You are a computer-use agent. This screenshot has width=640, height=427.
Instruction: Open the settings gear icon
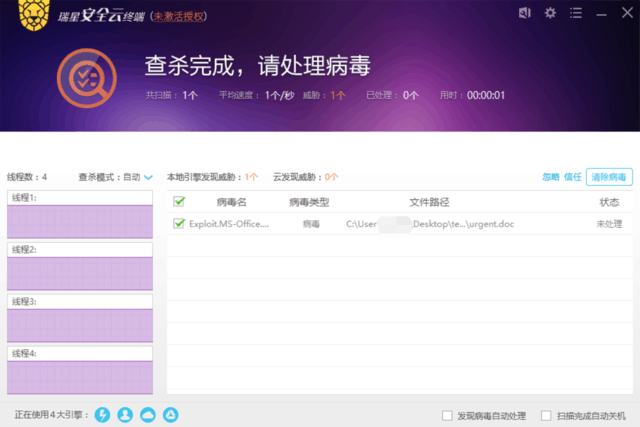[550, 13]
